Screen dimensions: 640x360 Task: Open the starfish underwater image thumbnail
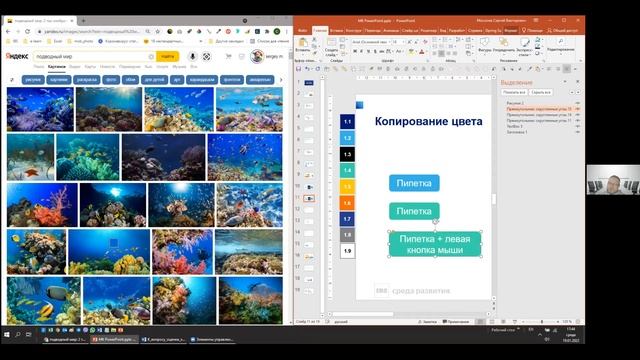pos(31,157)
